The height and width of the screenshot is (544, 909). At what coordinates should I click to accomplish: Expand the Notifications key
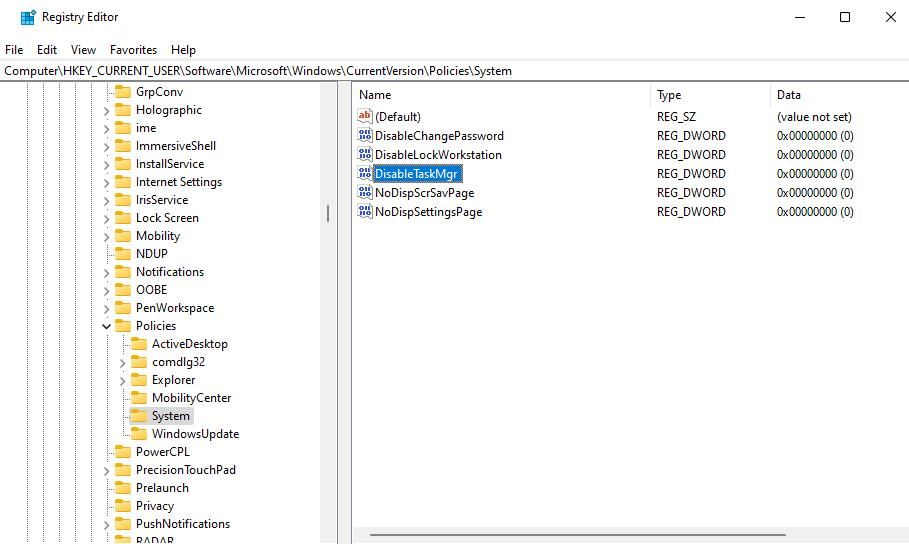click(x=107, y=273)
